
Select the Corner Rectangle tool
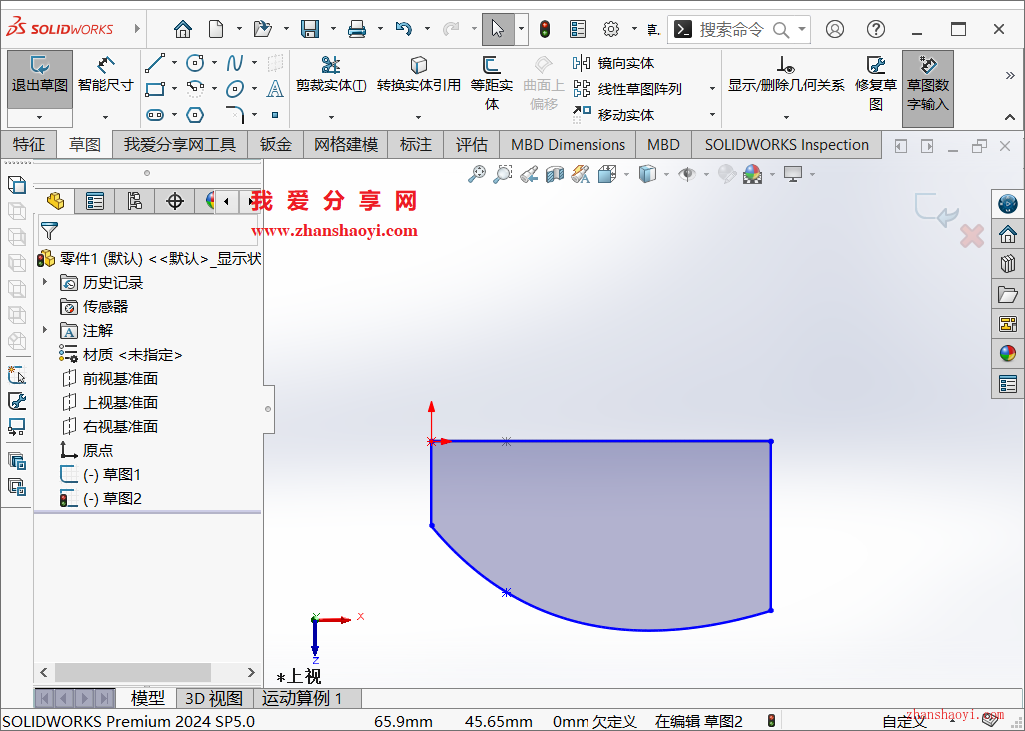click(x=155, y=88)
